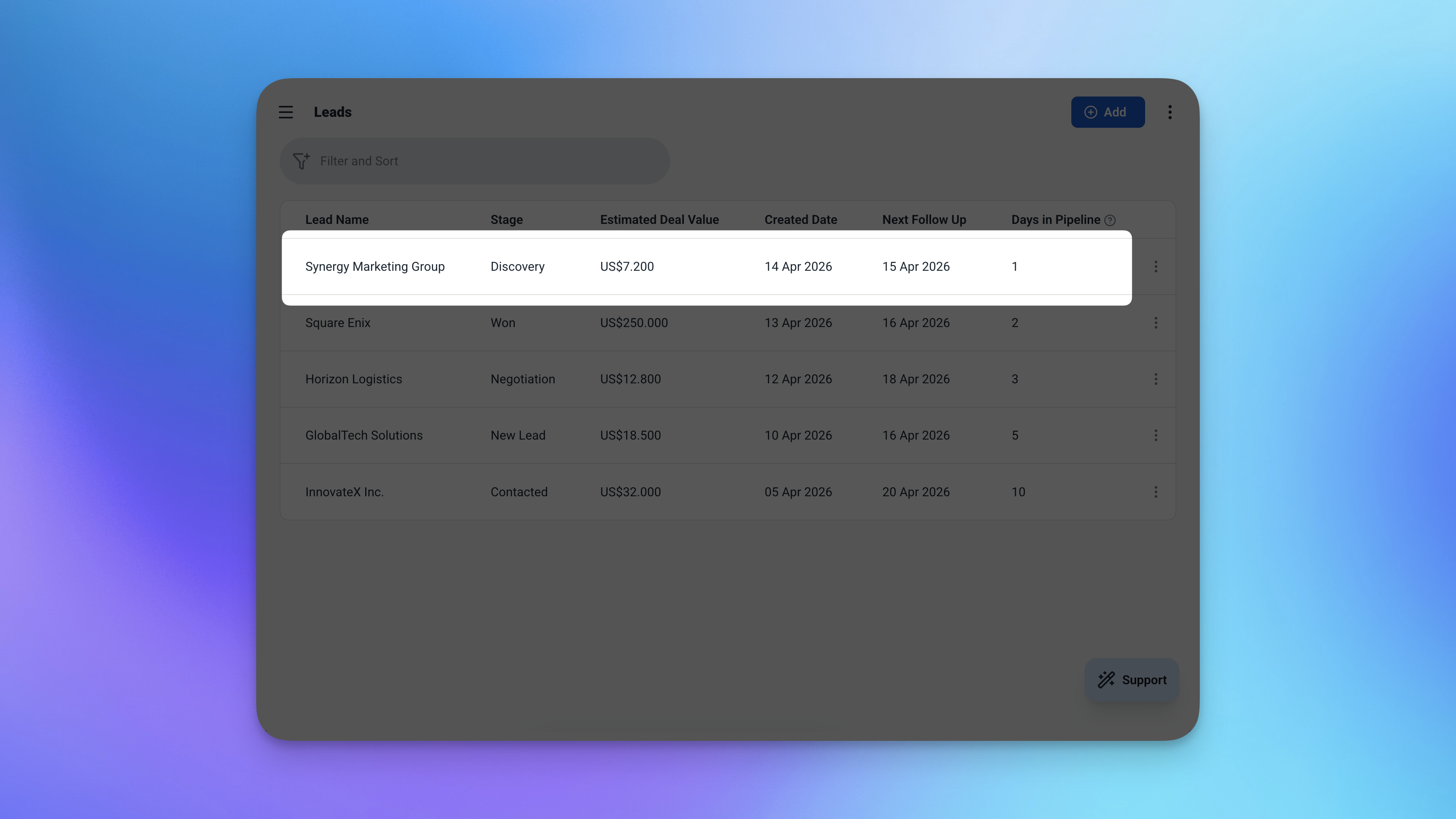1456x819 pixels.
Task: Open the Square Enix lead entry
Action: point(337,322)
